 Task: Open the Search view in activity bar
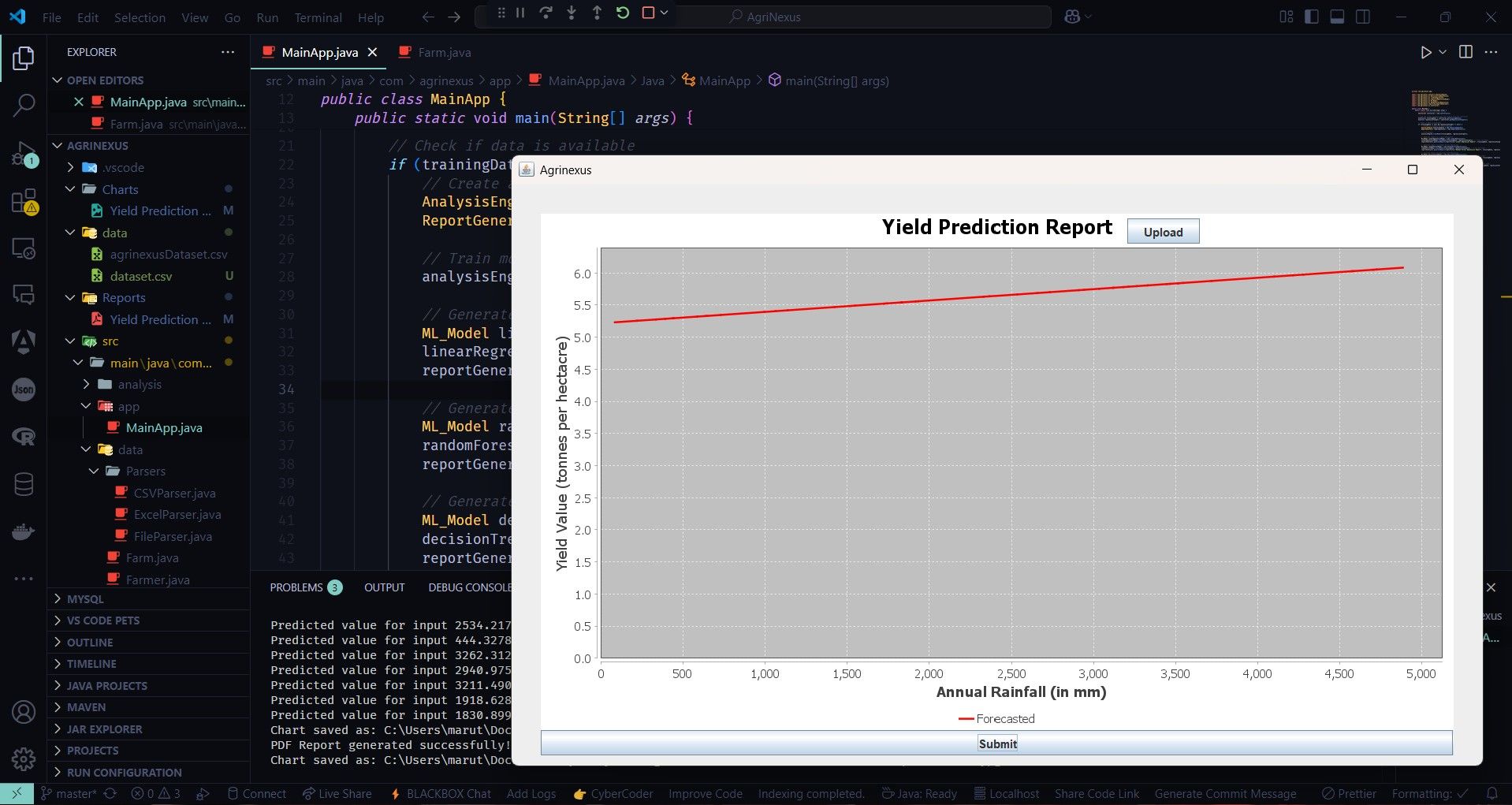(x=24, y=105)
